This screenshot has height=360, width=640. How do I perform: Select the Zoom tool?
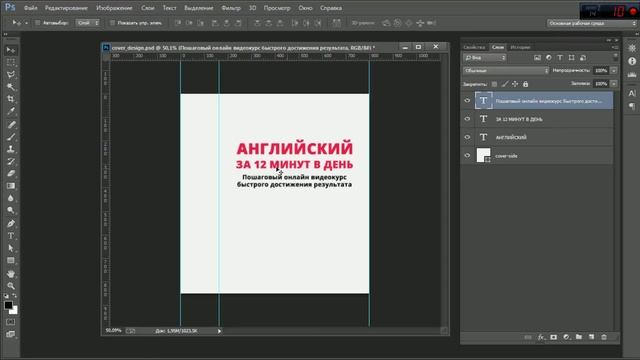coord(11,286)
